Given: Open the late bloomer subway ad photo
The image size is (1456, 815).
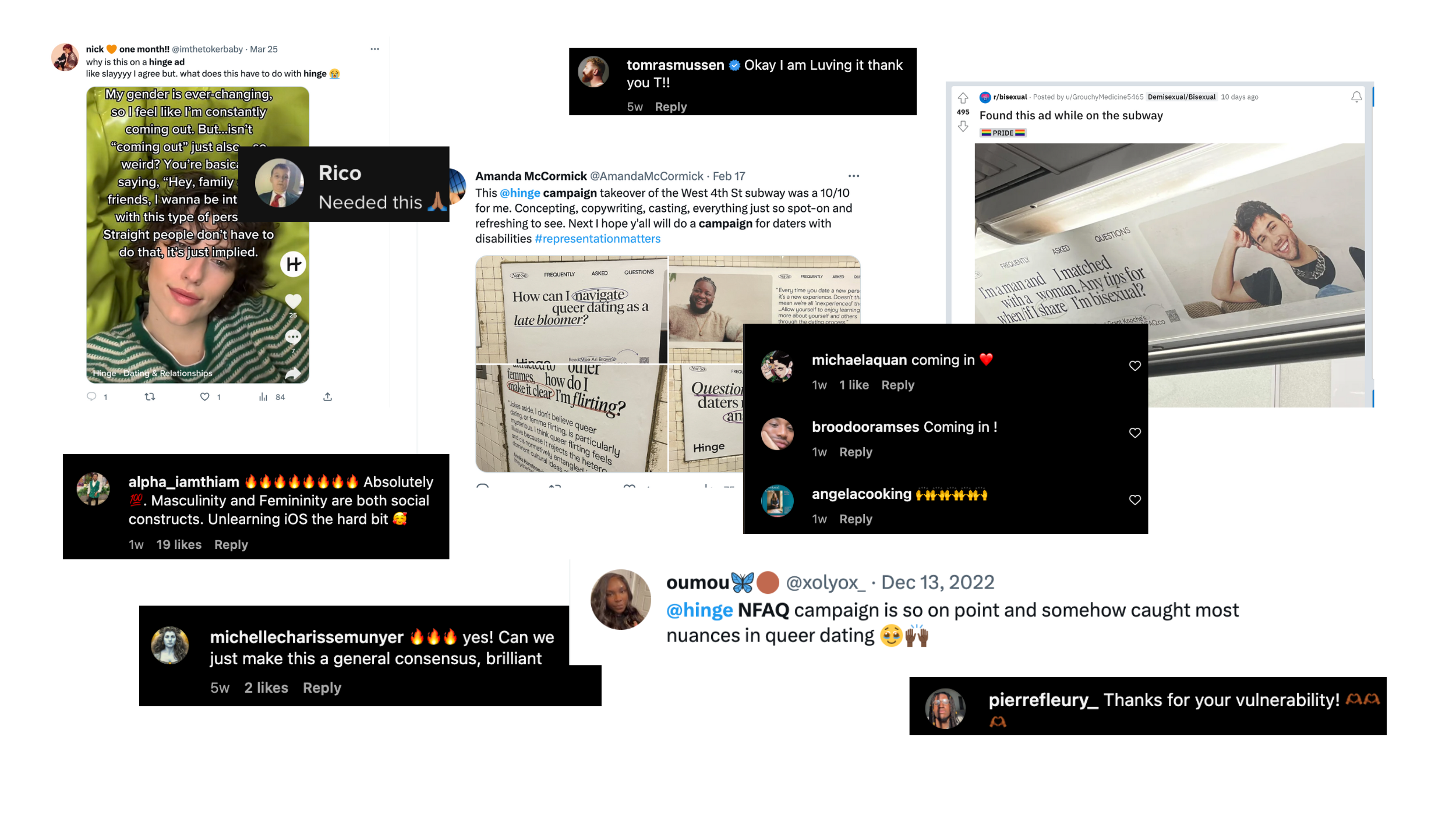Looking at the screenshot, I should (x=571, y=310).
